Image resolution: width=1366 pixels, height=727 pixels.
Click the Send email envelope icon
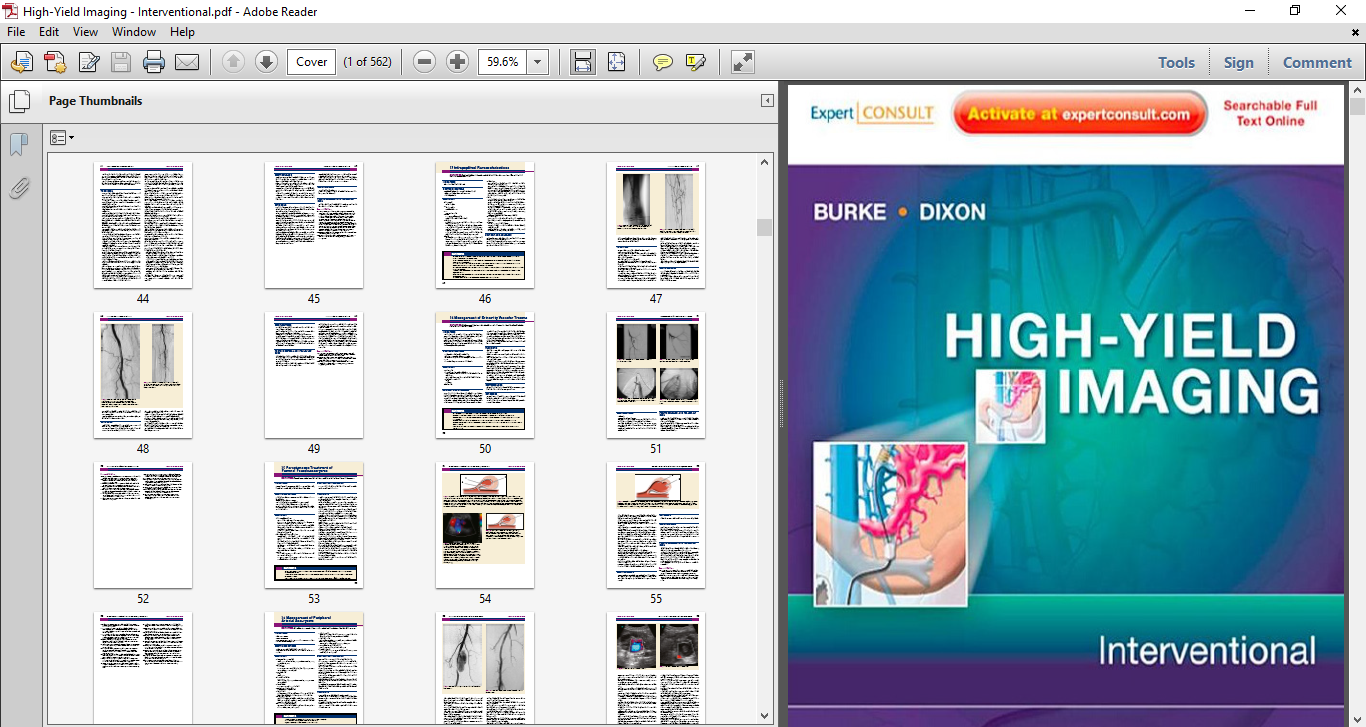187,62
